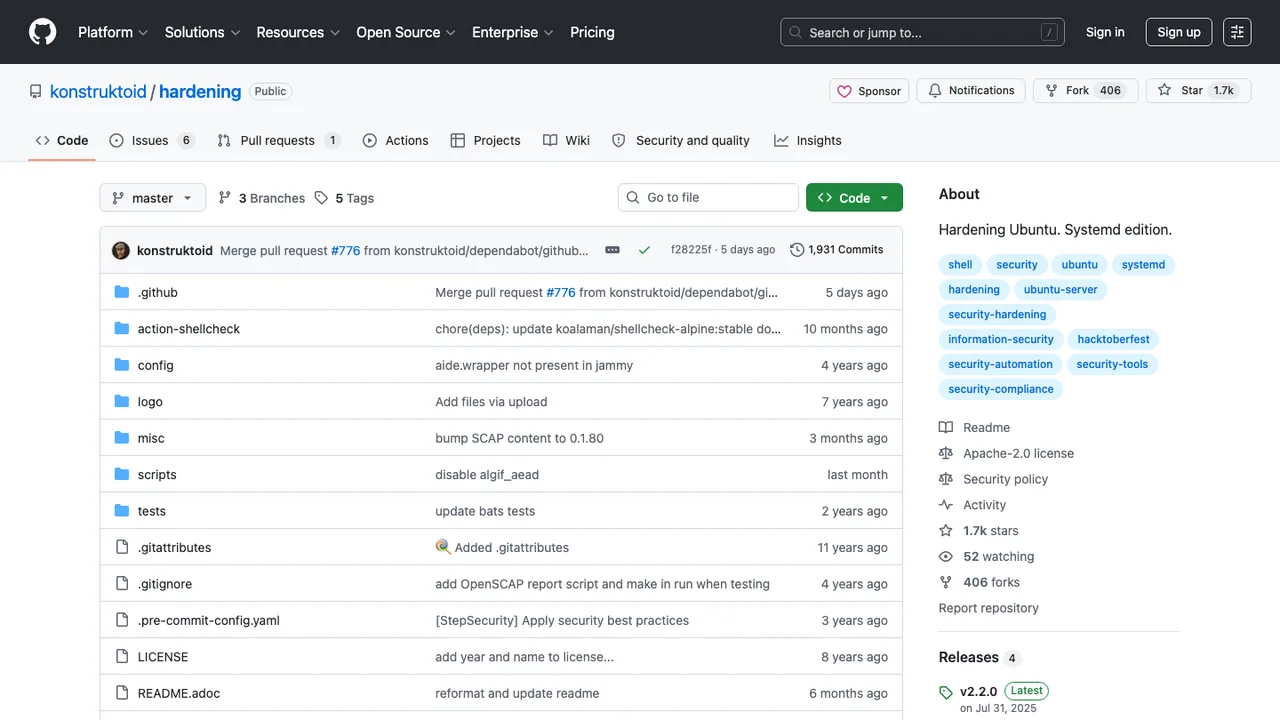Open the master branch selector dropdown
Screen dimensions: 1280x720
[x=153, y=198]
